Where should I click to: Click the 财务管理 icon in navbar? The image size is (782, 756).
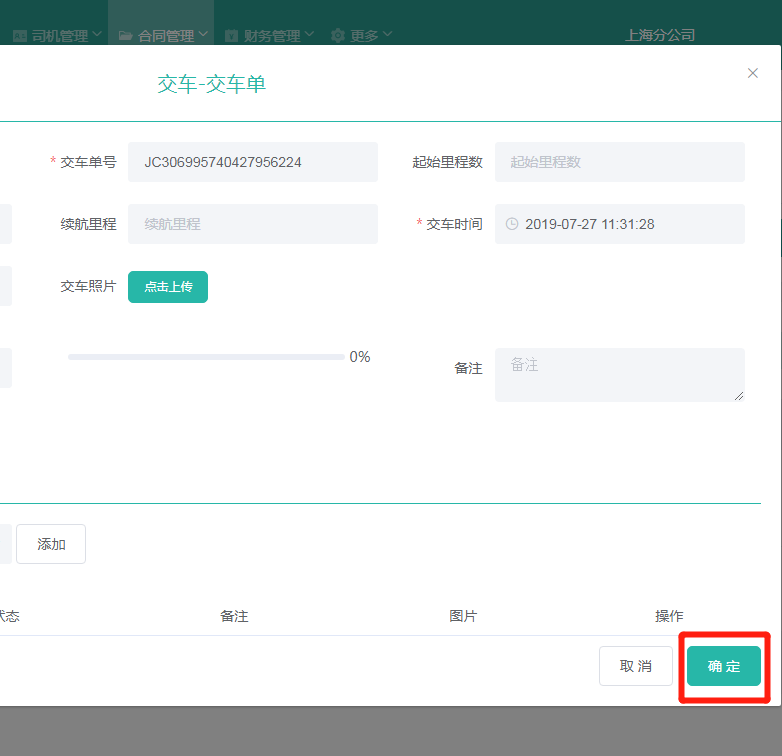tap(231, 36)
